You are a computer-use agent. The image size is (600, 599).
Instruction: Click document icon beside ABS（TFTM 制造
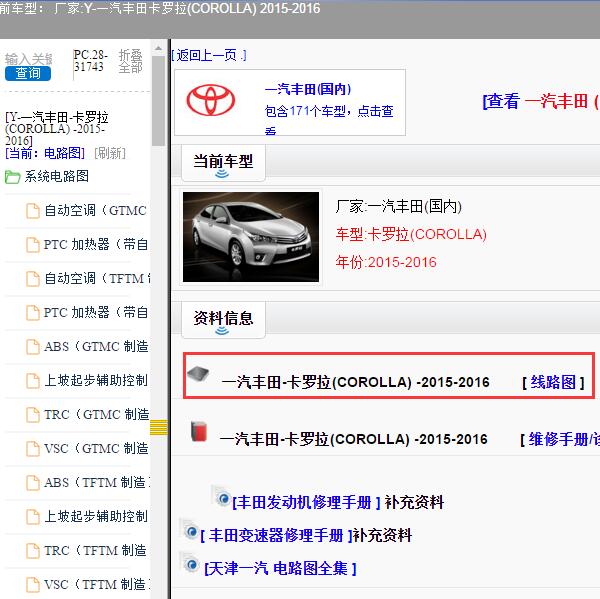33,483
